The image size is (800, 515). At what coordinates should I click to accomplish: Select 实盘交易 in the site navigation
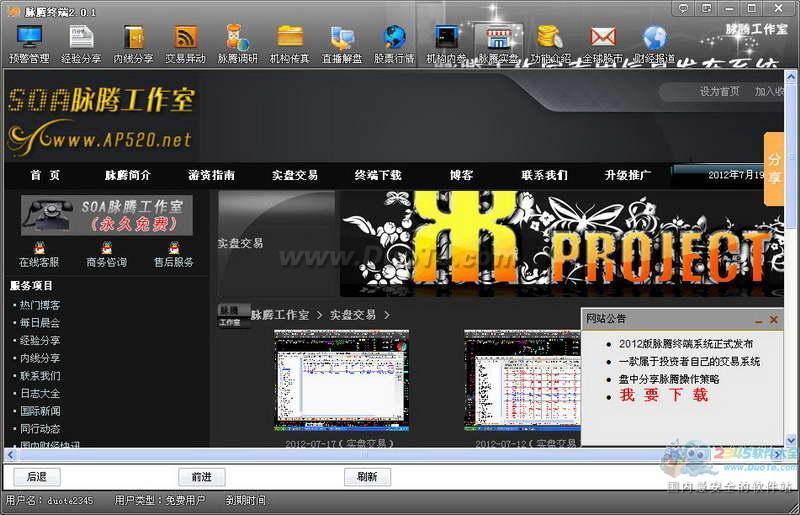click(295, 175)
